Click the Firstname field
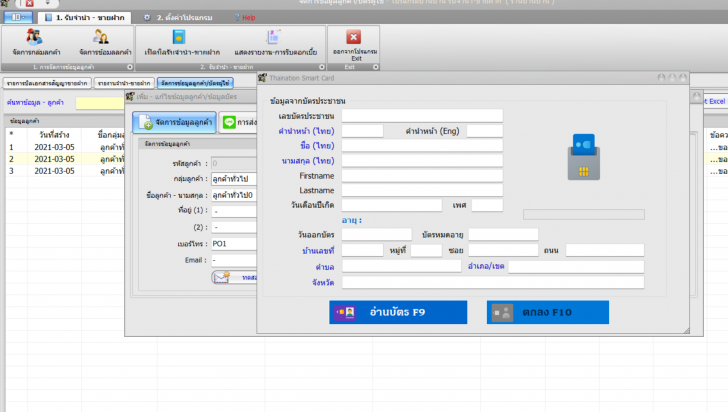 tap(422, 176)
